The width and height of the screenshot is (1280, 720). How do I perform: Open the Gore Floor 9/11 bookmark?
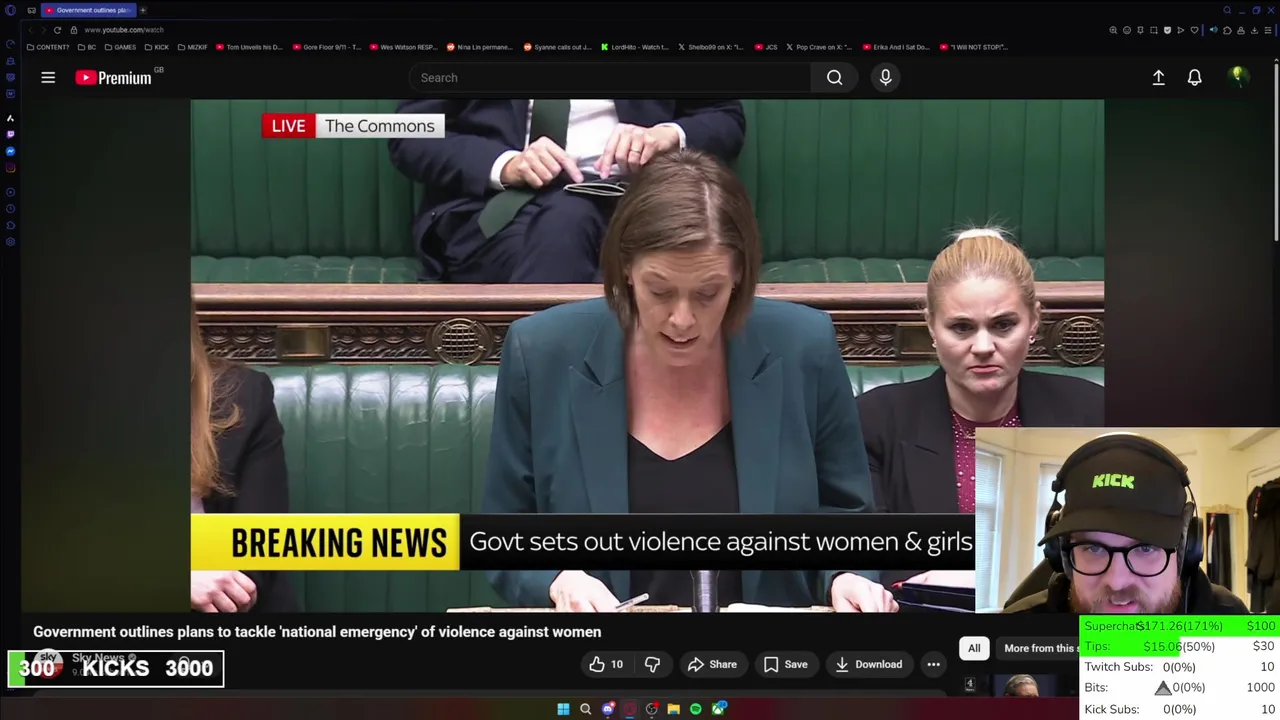pos(329,47)
